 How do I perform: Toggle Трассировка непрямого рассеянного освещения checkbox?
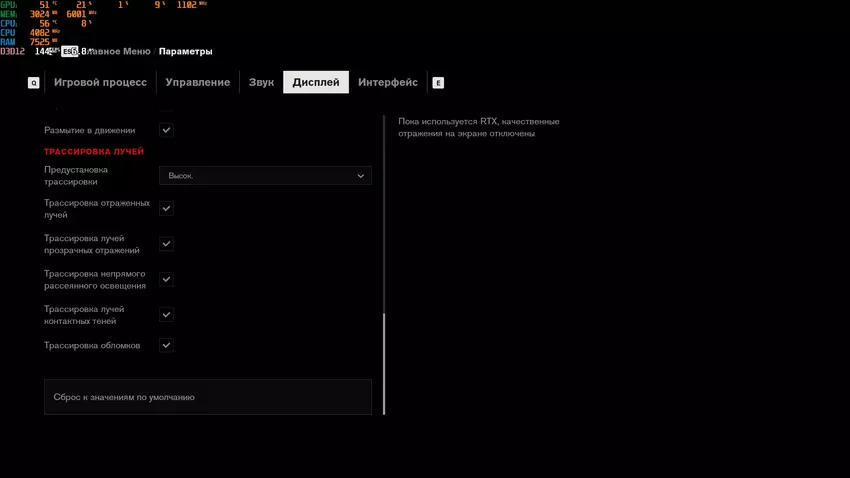click(166, 280)
